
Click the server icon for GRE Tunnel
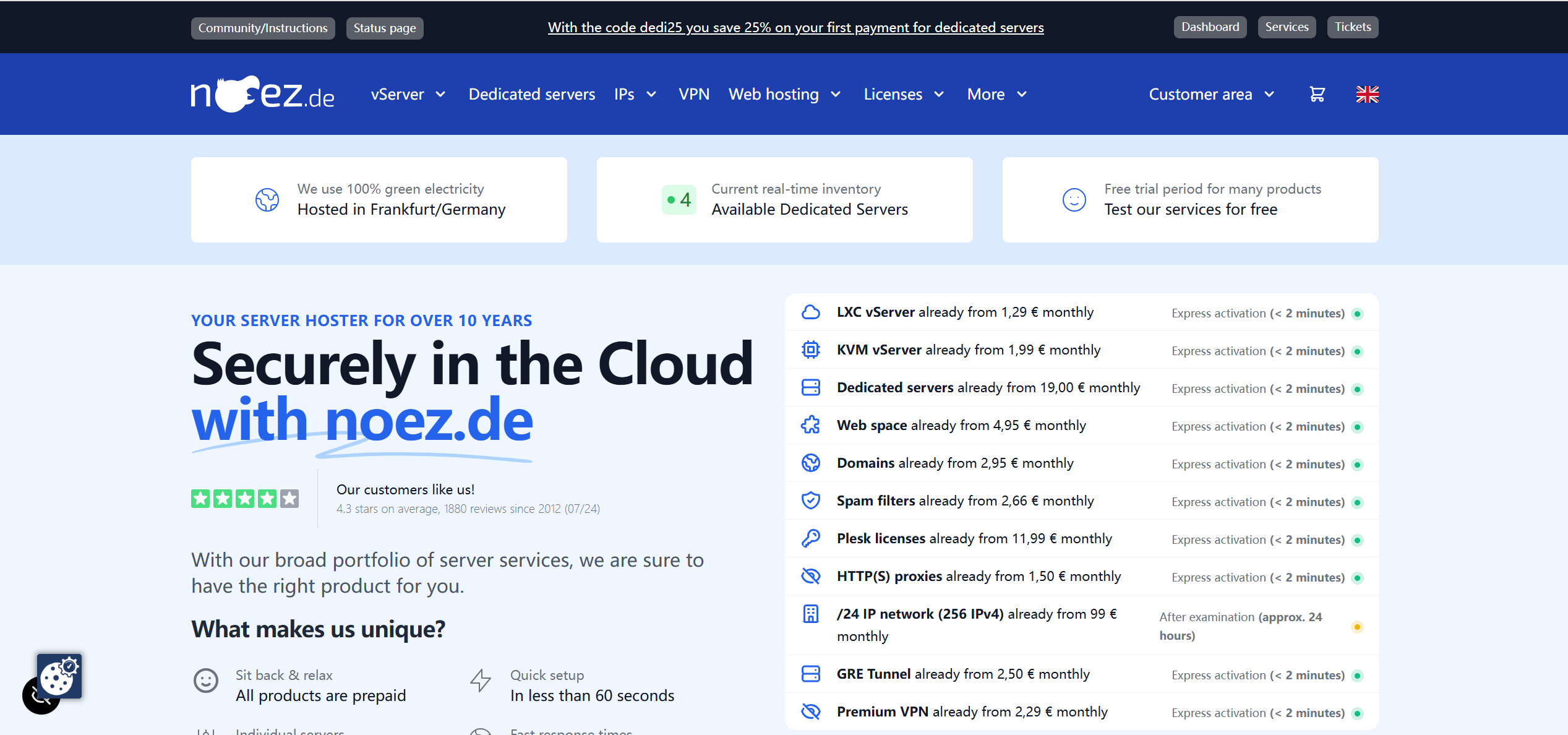pos(811,674)
